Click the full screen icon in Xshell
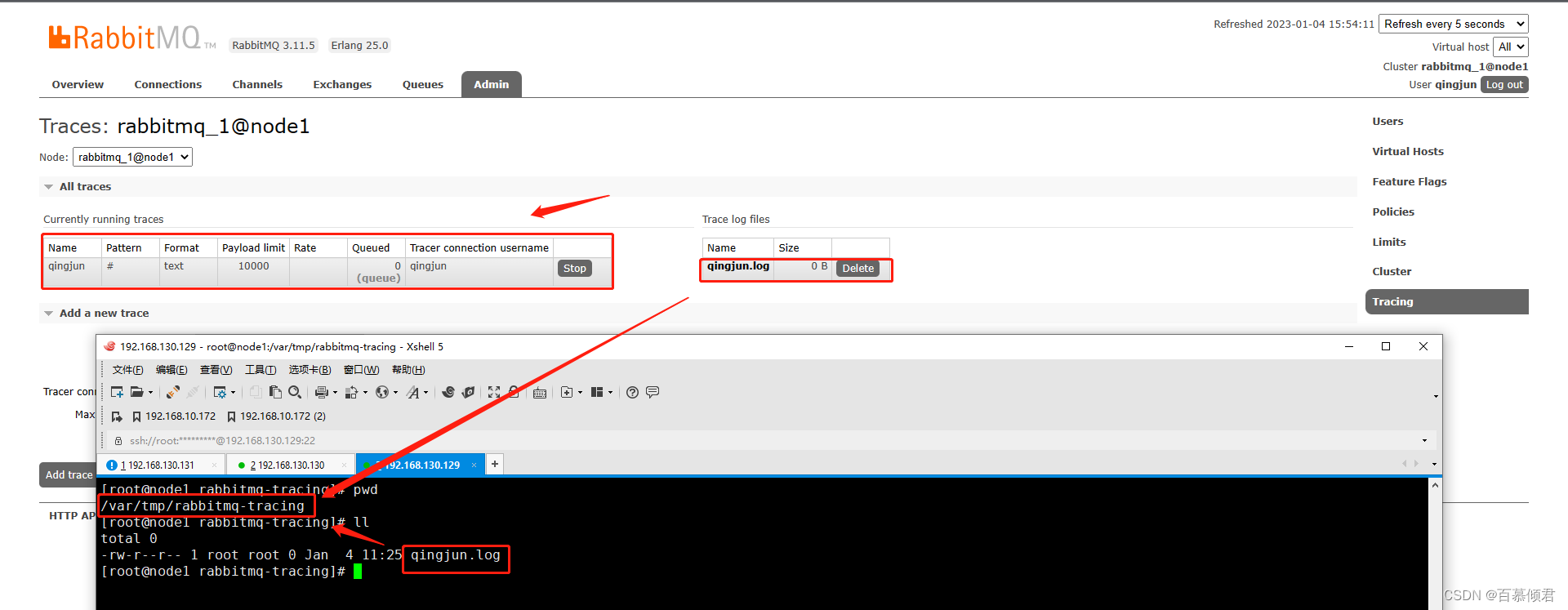The image size is (1568, 610). coord(494,392)
